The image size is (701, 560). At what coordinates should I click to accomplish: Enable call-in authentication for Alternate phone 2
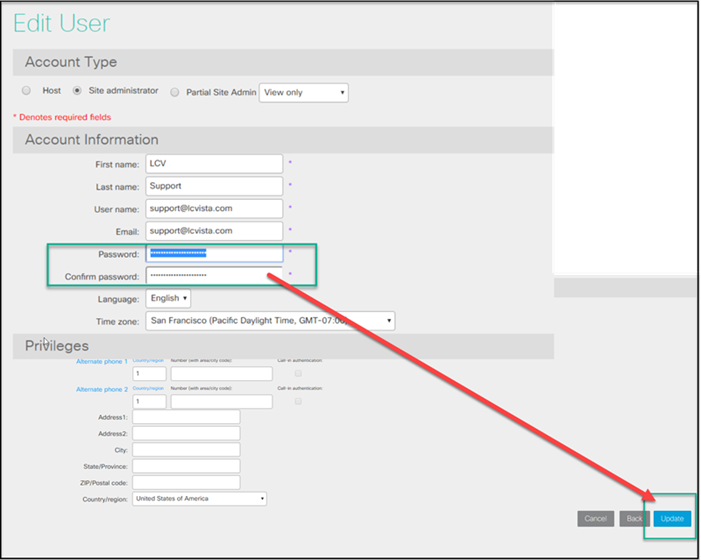298,401
